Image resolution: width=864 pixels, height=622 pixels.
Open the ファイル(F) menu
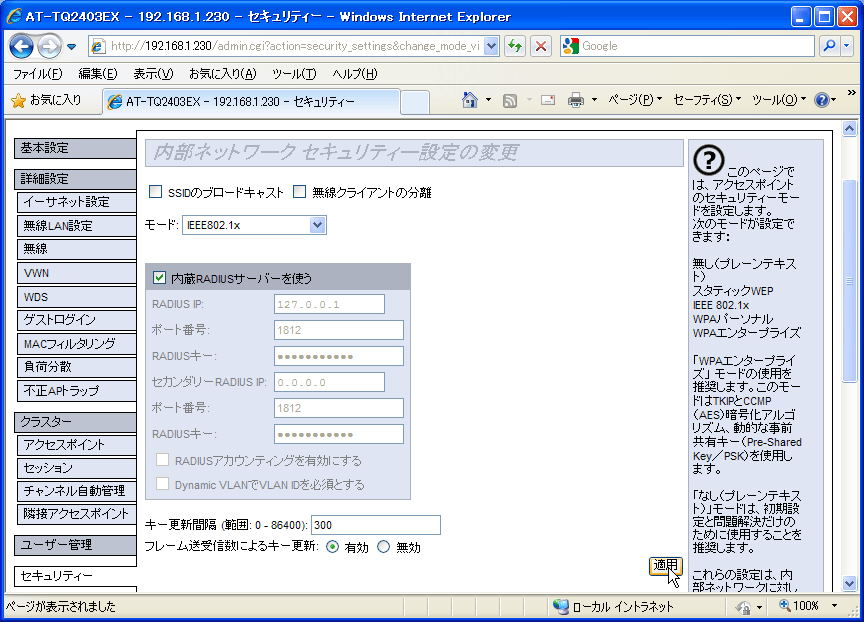tap(37, 74)
